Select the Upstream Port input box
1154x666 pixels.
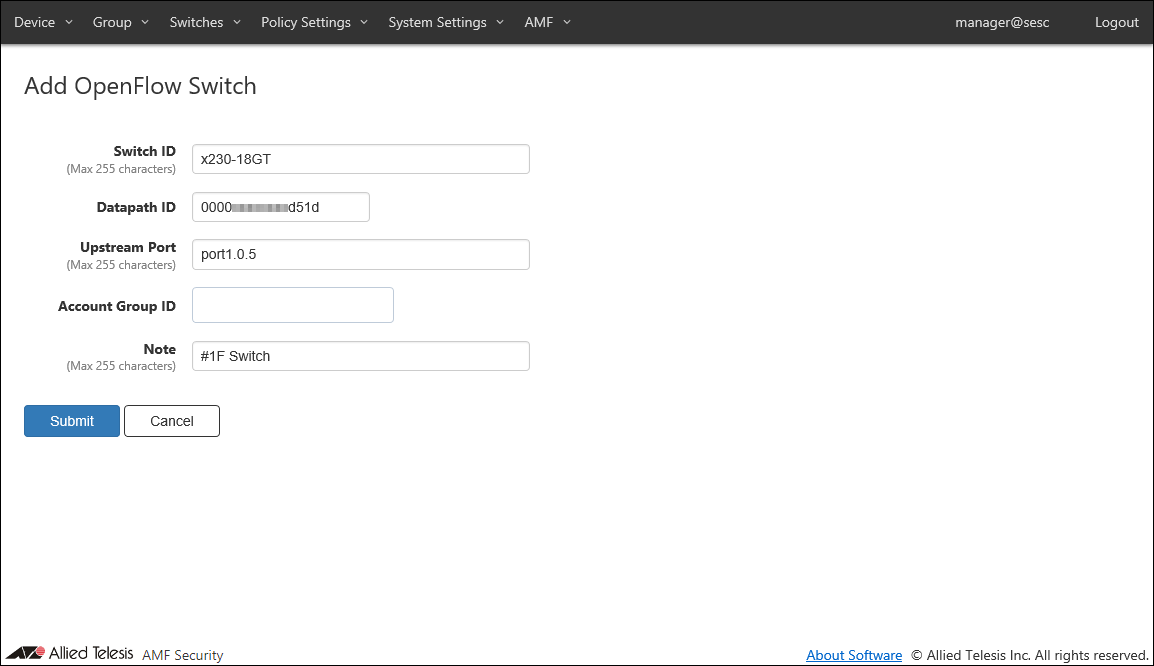pyautogui.click(x=360, y=254)
